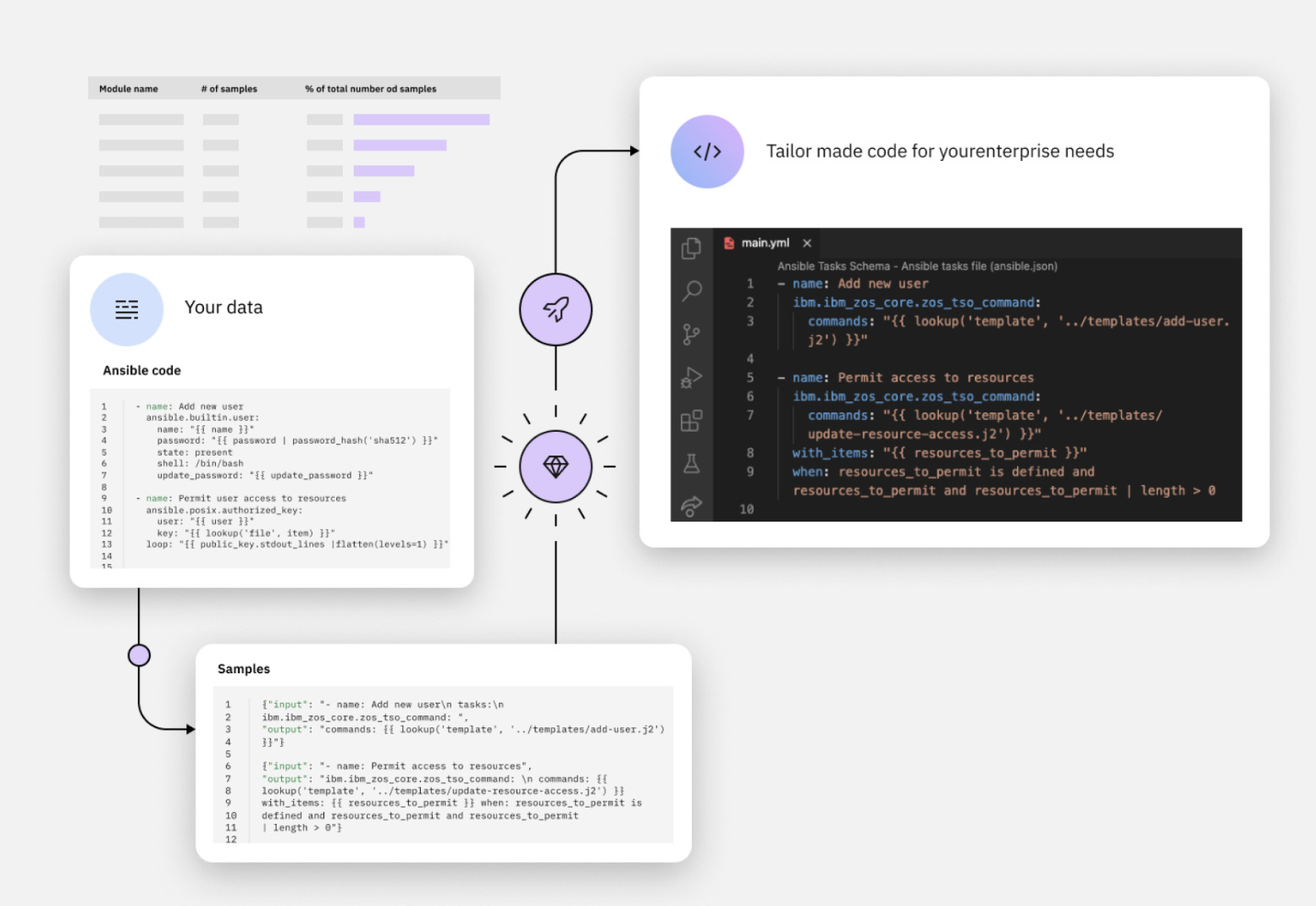Click the Your data lines icon

[x=126, y=310]
